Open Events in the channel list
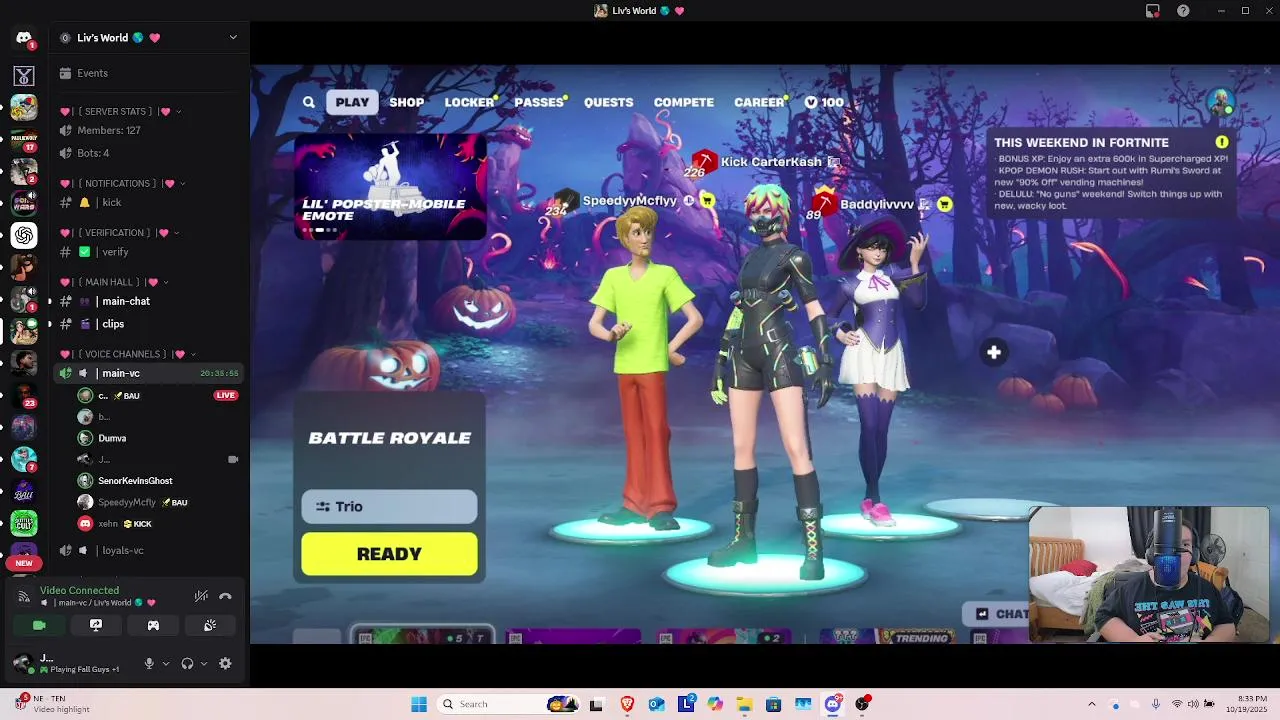1280x720 pixels. (x=150, y=73)
